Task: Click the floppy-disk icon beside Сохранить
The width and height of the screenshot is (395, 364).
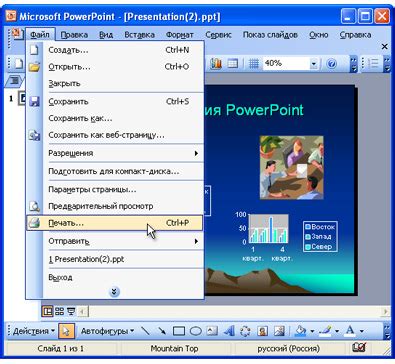Action: [34, 101]
